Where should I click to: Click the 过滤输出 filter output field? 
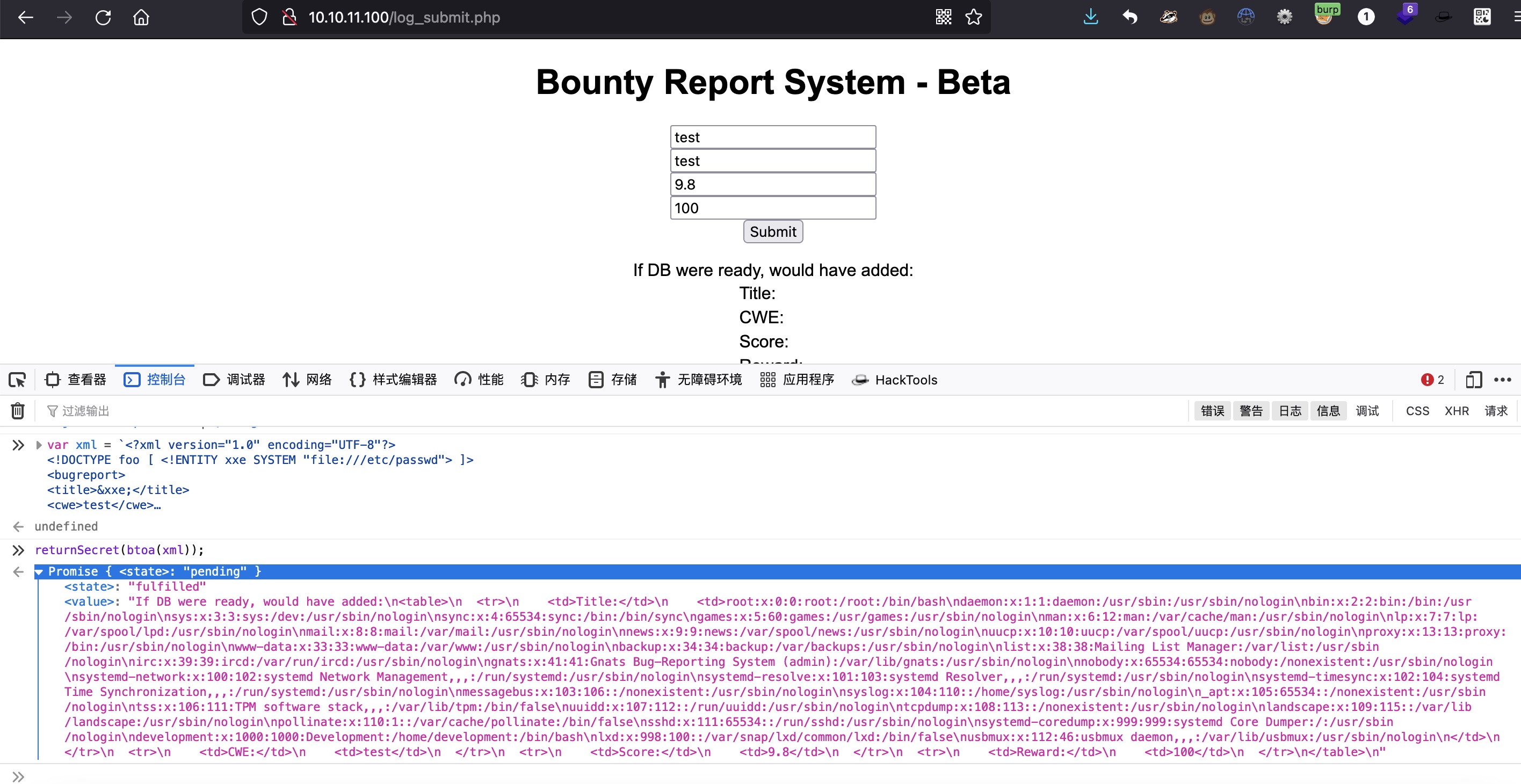pos(85,410)
